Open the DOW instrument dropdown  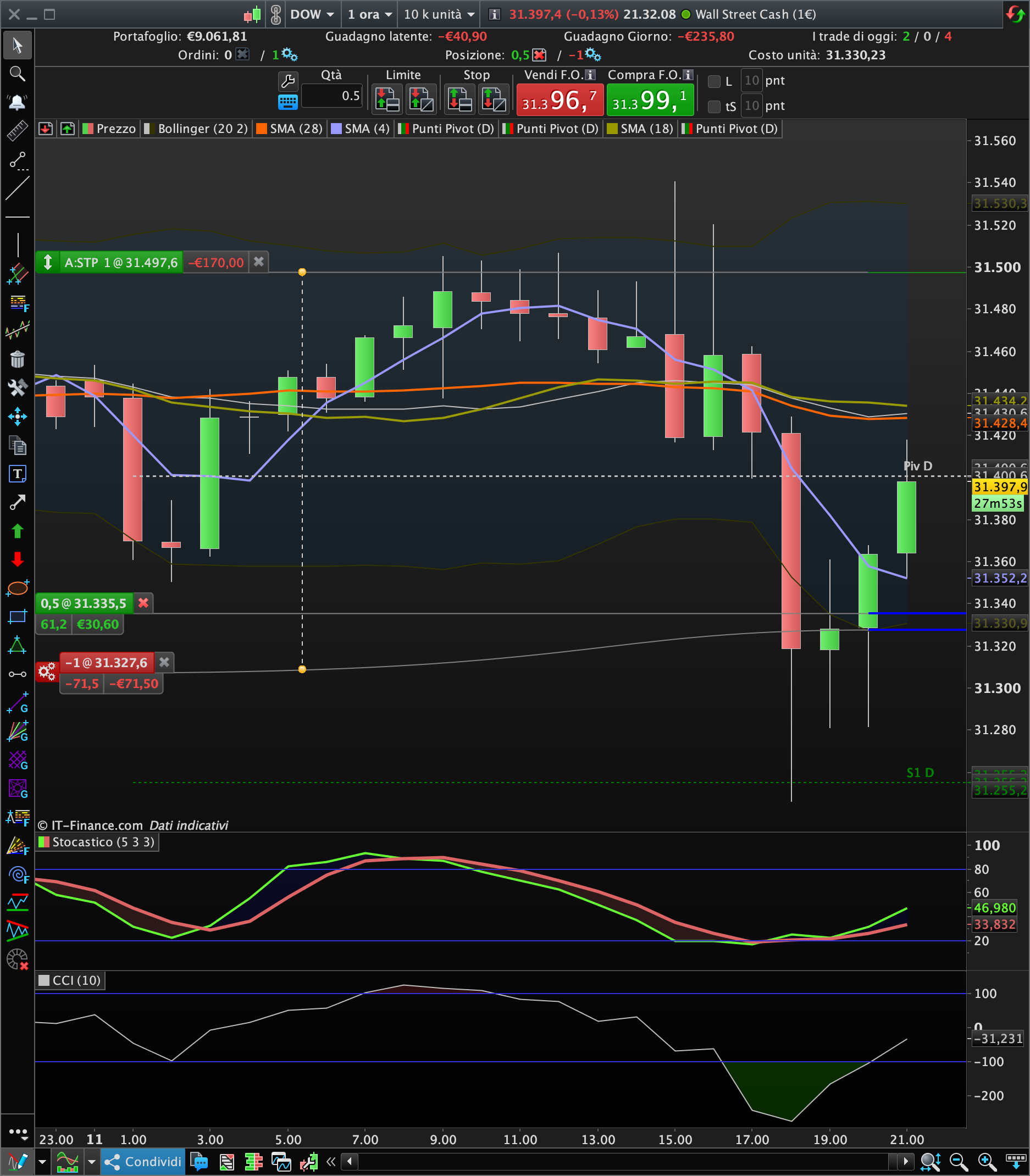312,14
